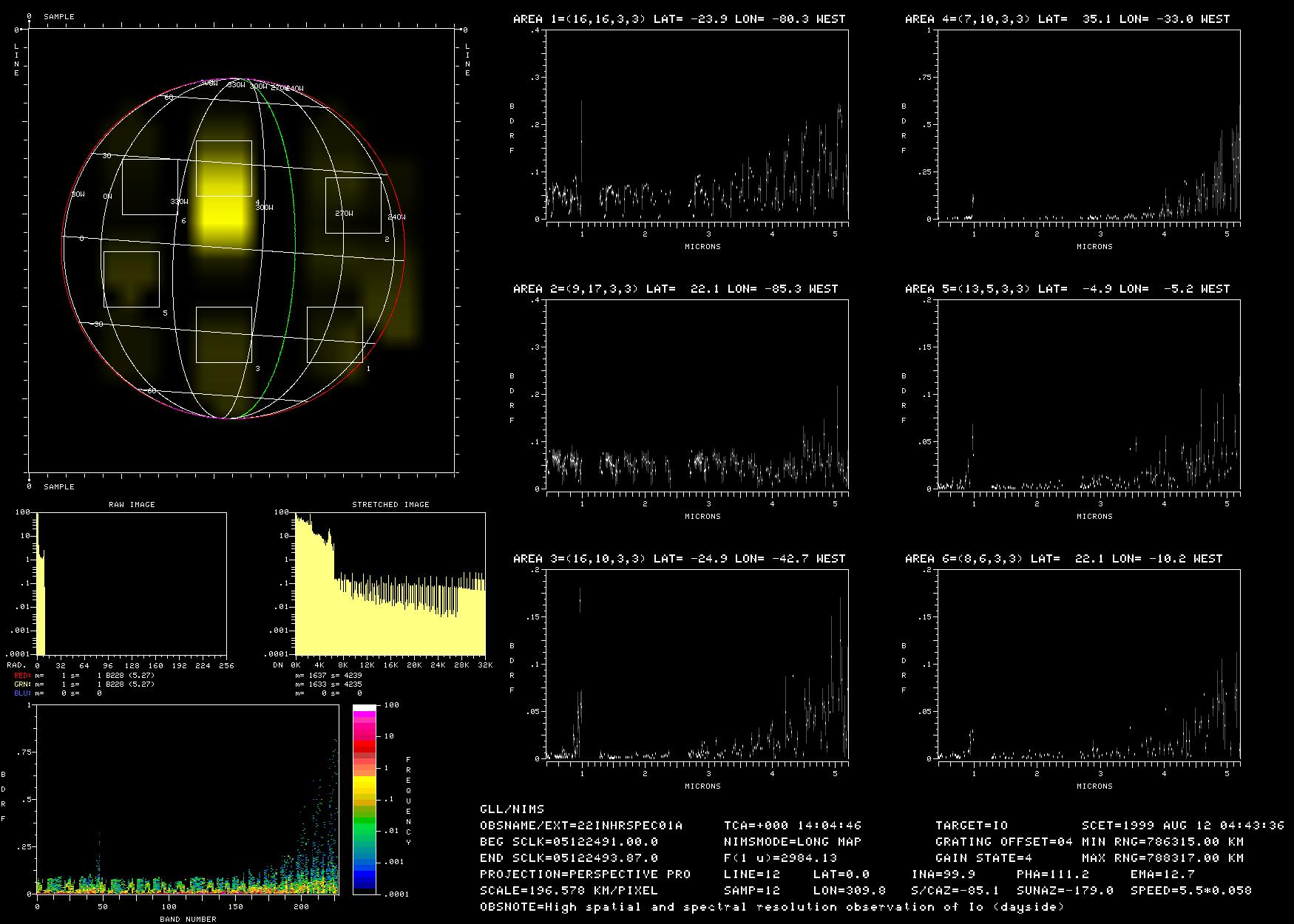Click the BDRF versus band number plot

click(x=185, y=799)
